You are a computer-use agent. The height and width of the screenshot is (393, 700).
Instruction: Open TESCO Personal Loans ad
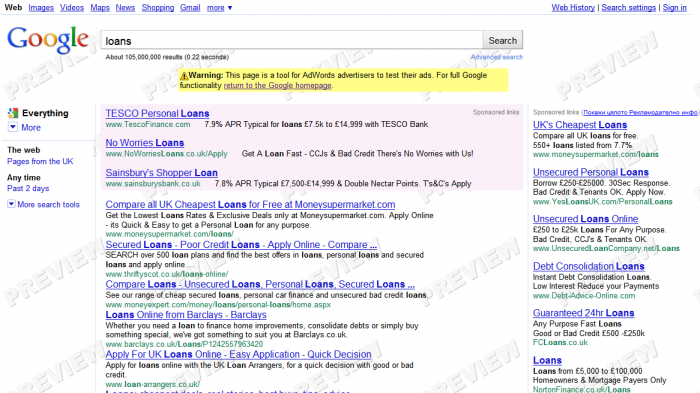coord(157,113)
